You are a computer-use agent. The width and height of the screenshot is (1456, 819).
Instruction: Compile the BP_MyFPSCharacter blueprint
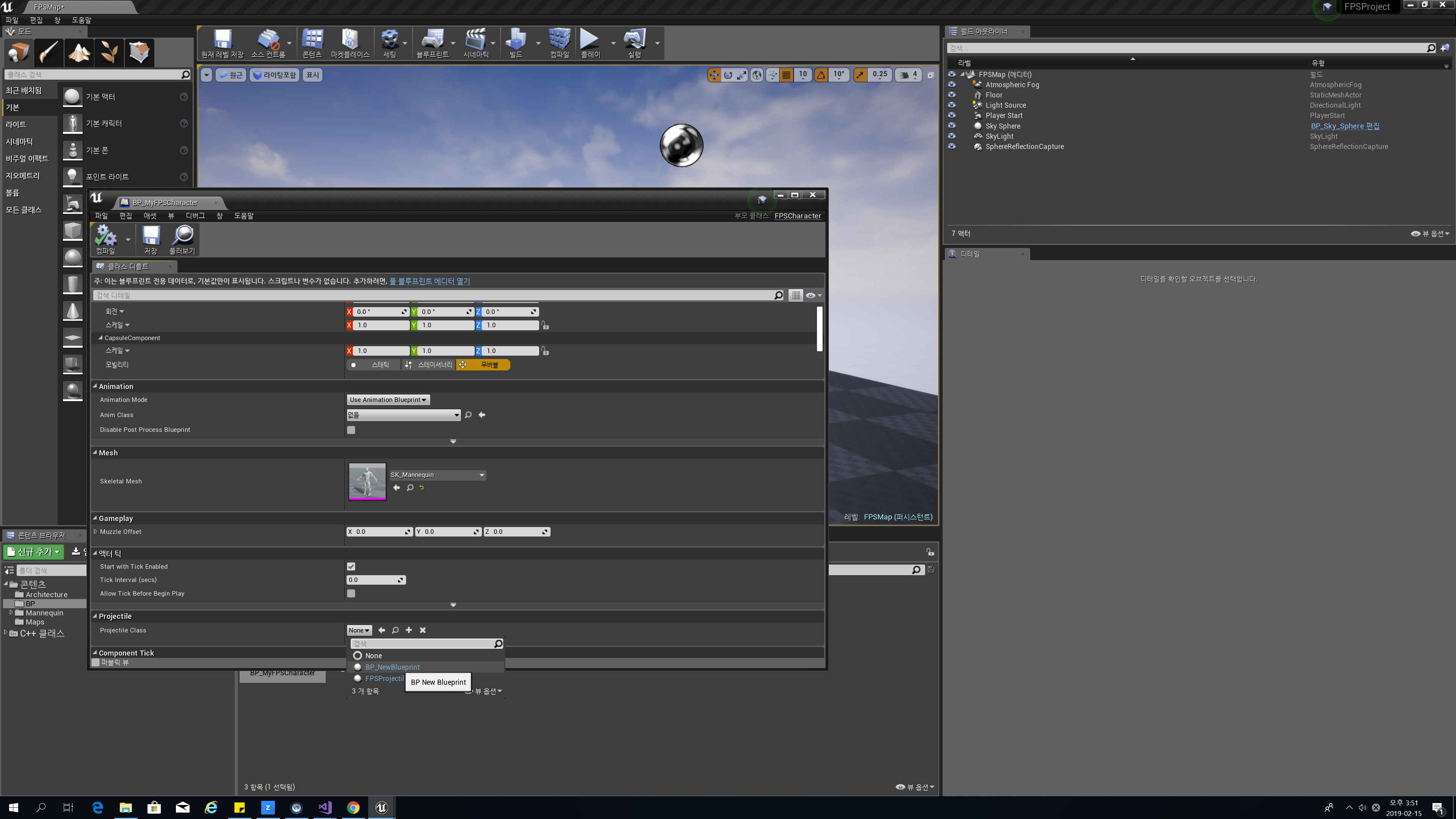[x=106, y=239]
